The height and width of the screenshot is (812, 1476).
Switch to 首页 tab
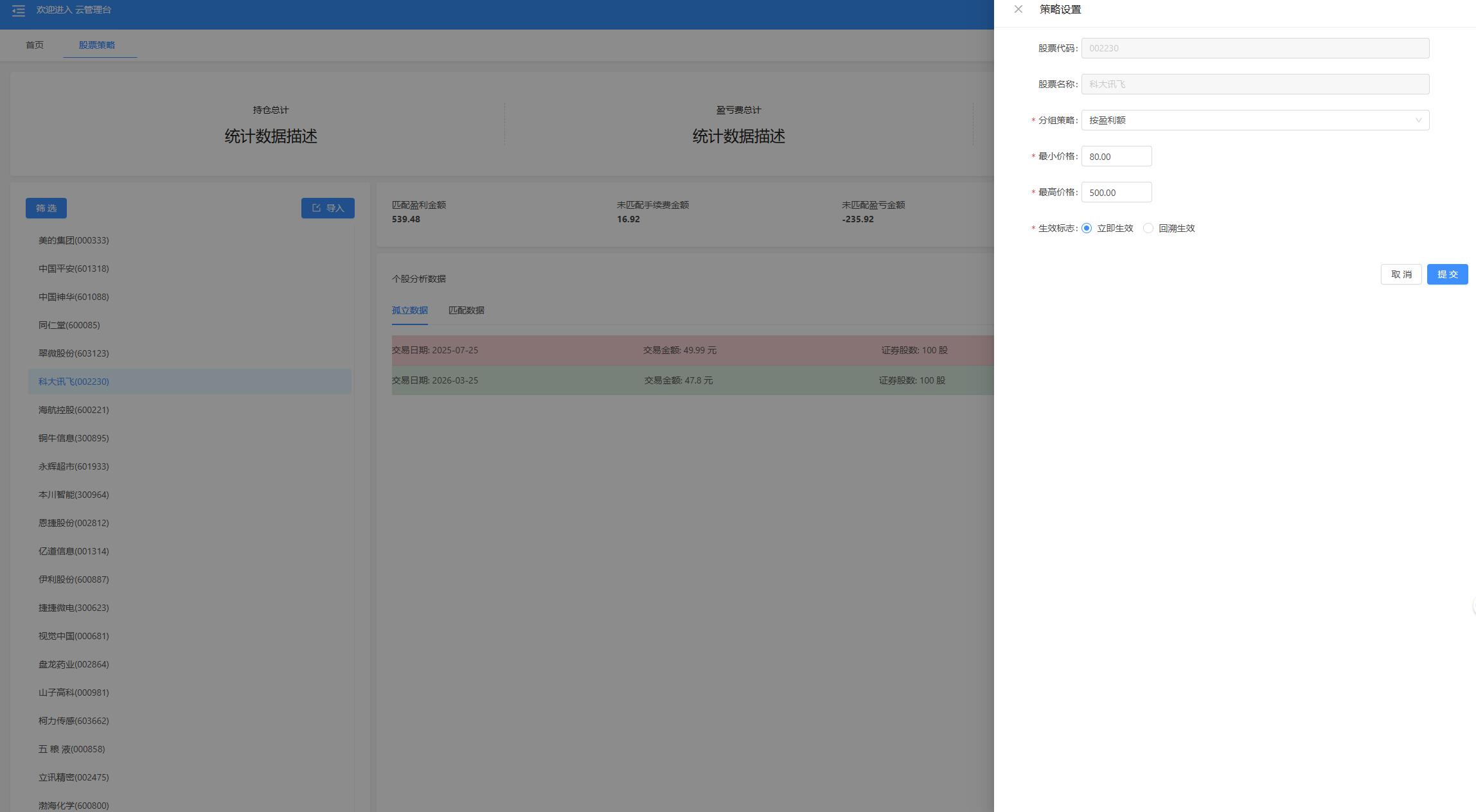(35, 45)
